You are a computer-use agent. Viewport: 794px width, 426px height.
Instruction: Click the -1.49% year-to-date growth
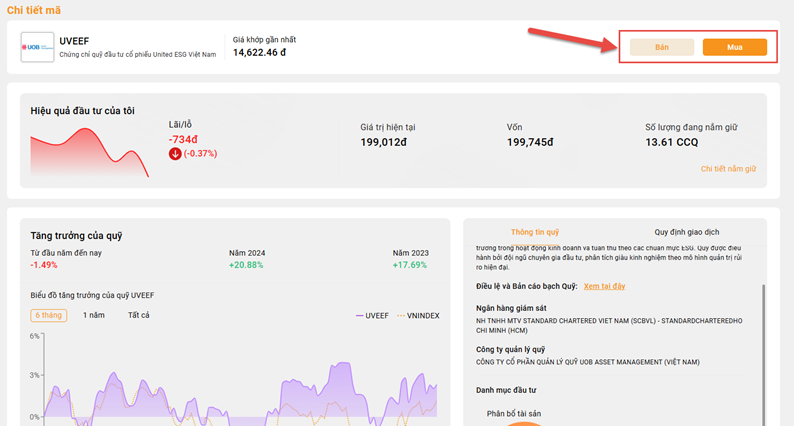click(44, 265)
